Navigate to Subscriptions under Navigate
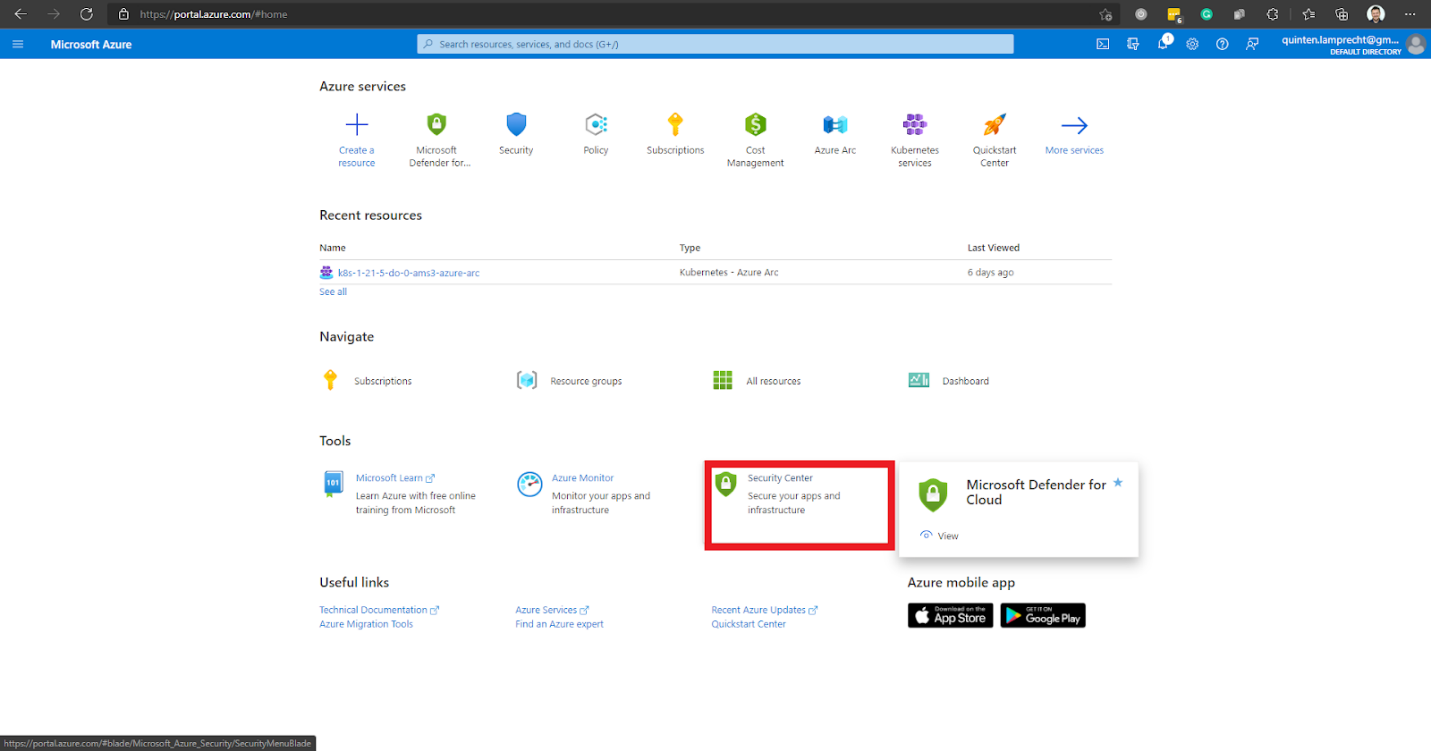The image size is (1431, 751). pyautogui.click(x=383, y=381)
